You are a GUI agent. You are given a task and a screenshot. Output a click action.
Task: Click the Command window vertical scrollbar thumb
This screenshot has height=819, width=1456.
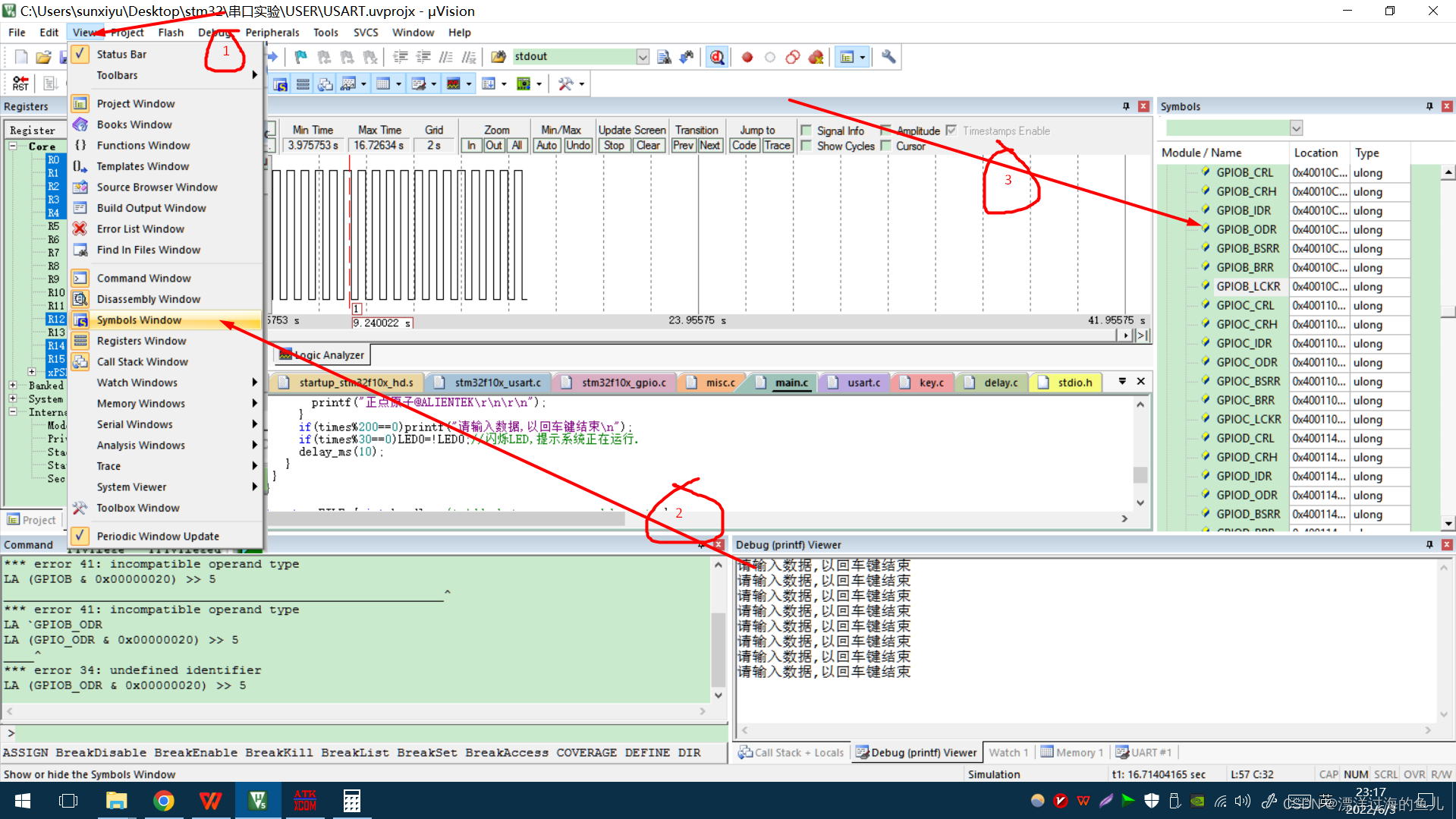click(x=719, y=649)
